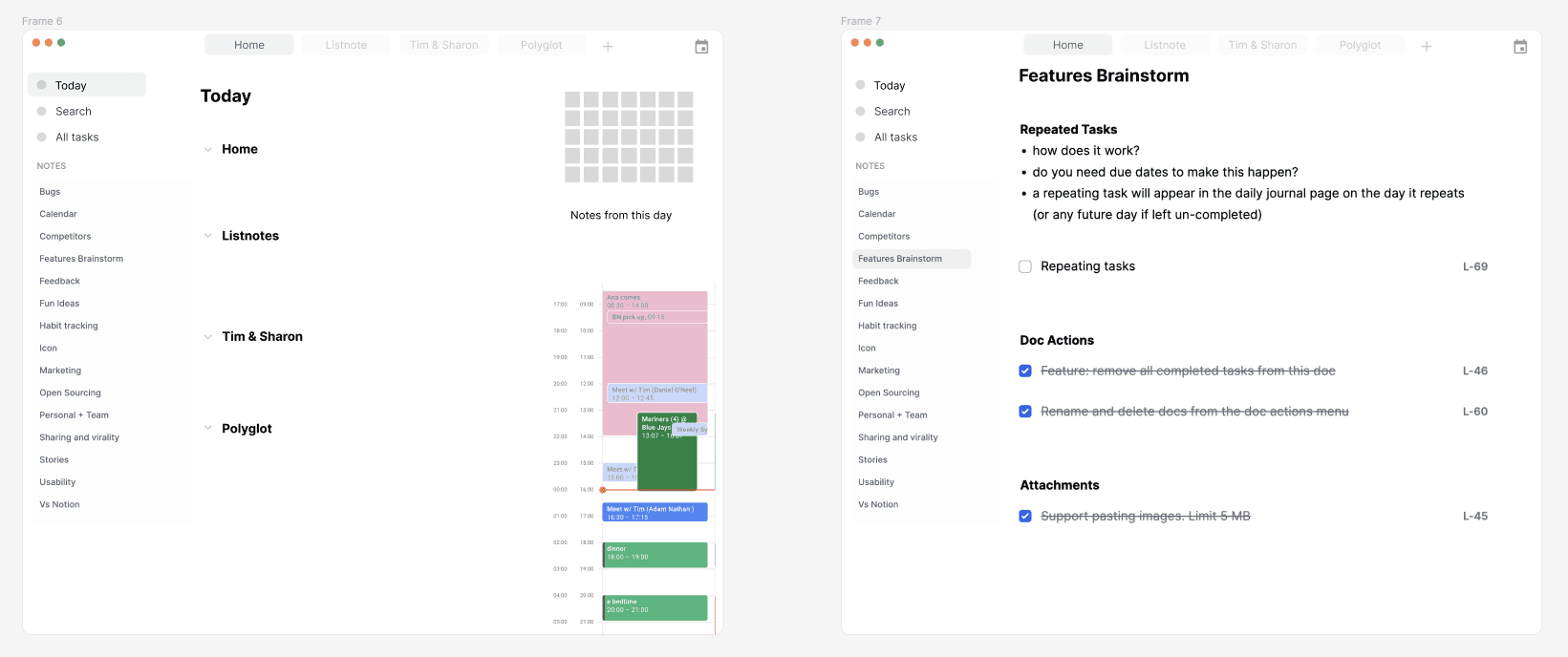The width and height of the screenshot is (1568, 657).
Task: Open the Calendar note in Frame 6
Action: coord(58,214)
